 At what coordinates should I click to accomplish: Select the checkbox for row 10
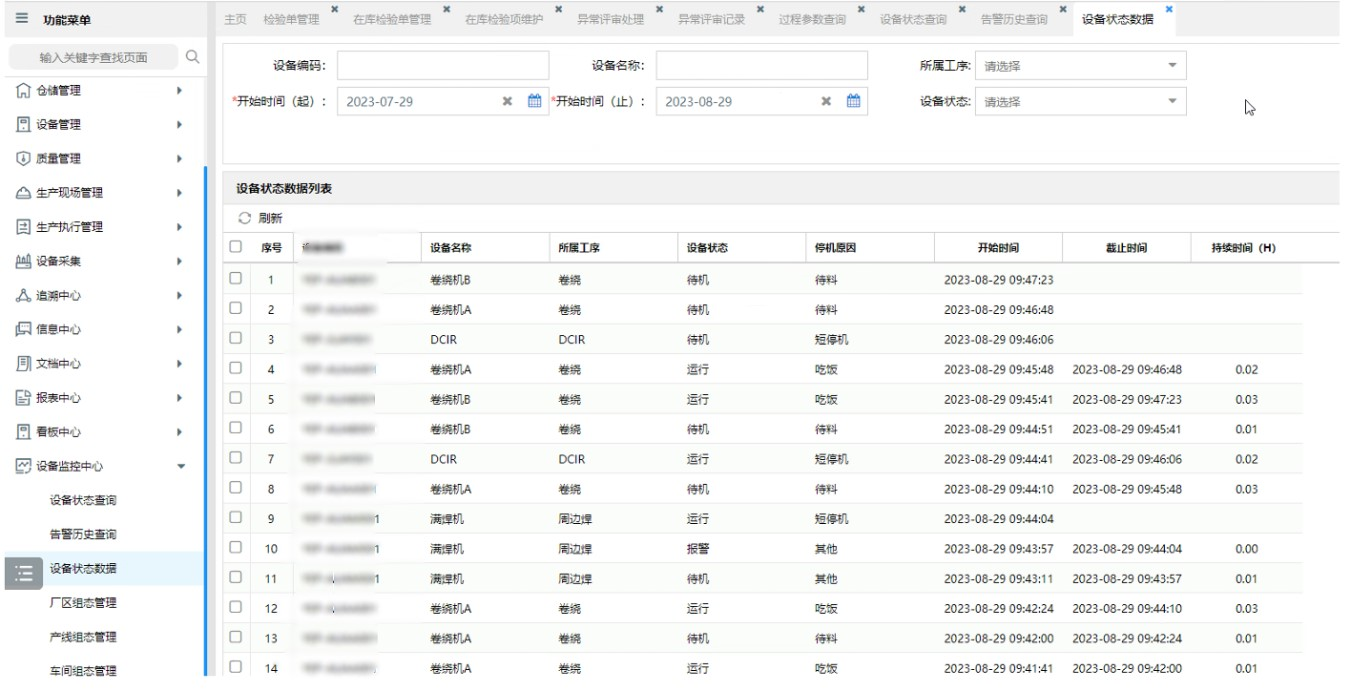(x=235, y=547)
